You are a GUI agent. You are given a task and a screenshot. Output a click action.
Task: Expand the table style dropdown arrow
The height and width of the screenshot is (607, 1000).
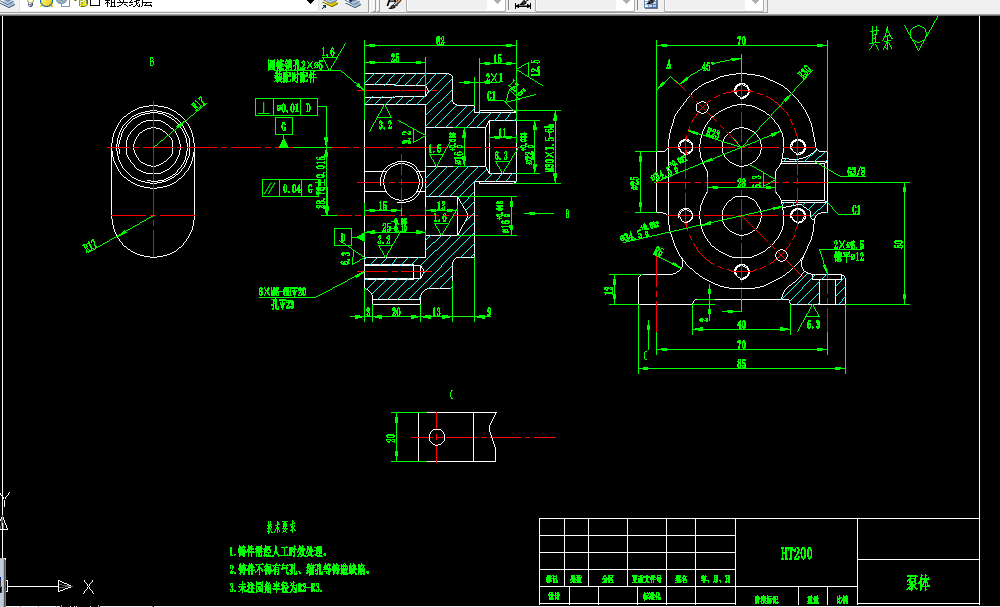tap(756, 4)
